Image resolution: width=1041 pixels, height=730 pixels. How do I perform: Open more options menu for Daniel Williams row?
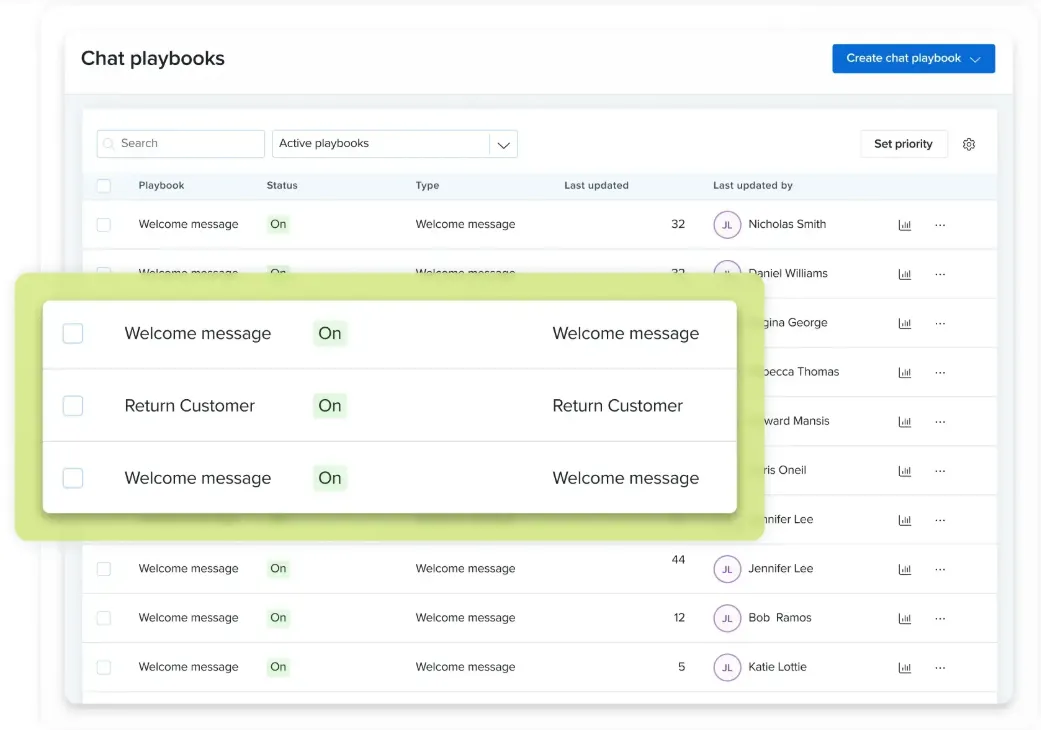(940, 274)
